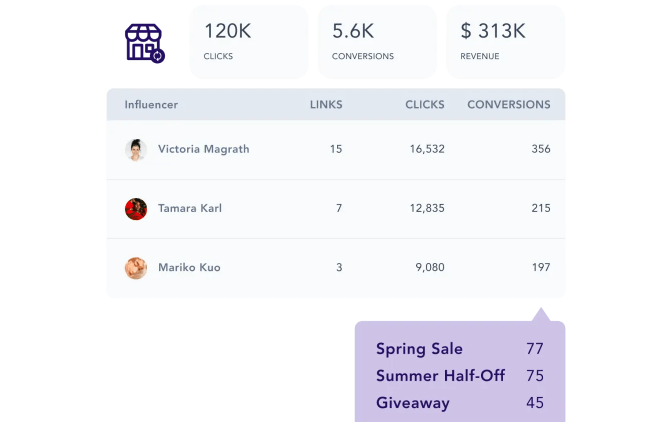Select Summer Half-Off in the tooltip
Viewport: 671px width, 422px height.
[440, 376]
